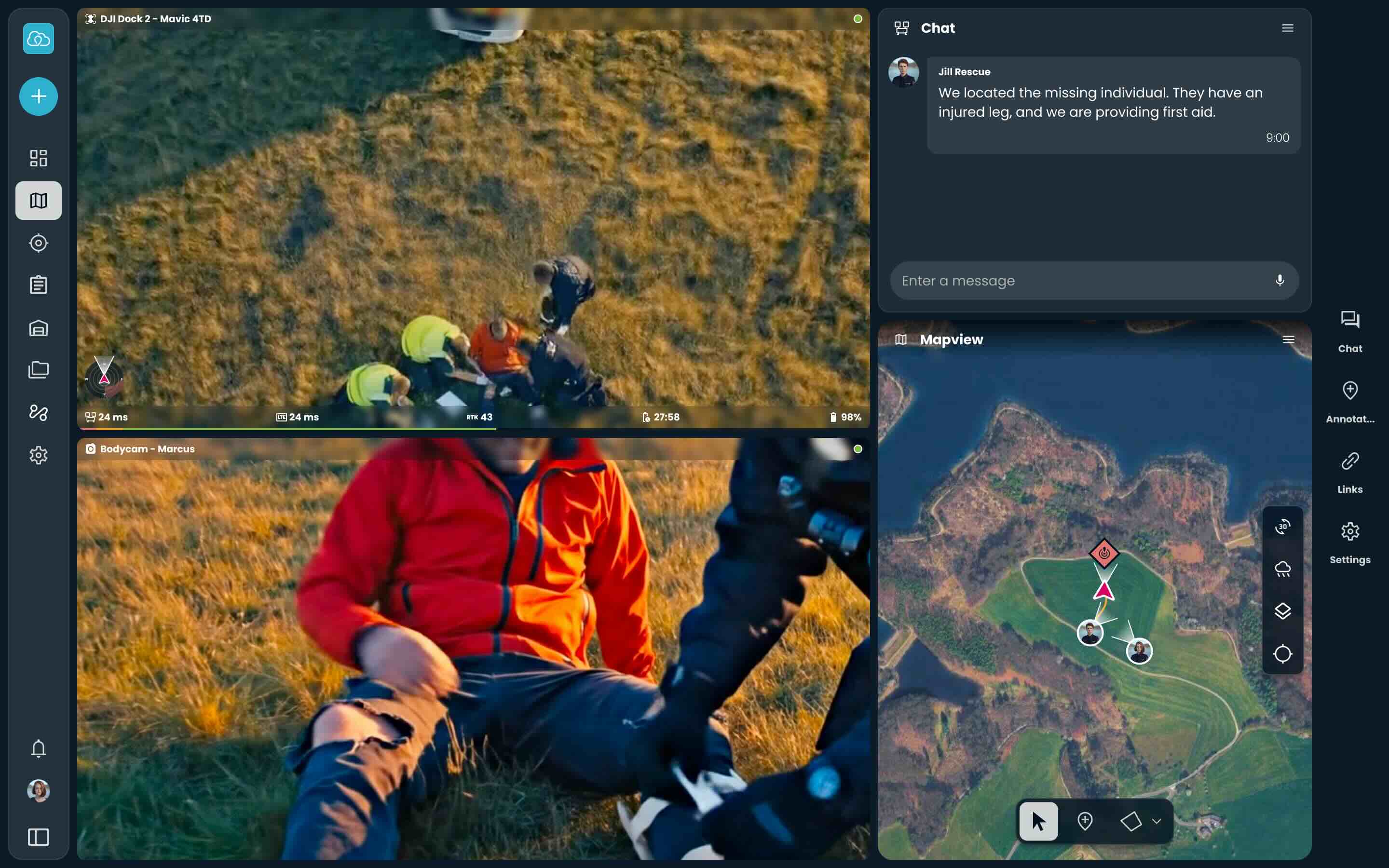Click the bodycam green status indicator
This screenshot has width=1389, height=868.
click(x=858, y=449)
